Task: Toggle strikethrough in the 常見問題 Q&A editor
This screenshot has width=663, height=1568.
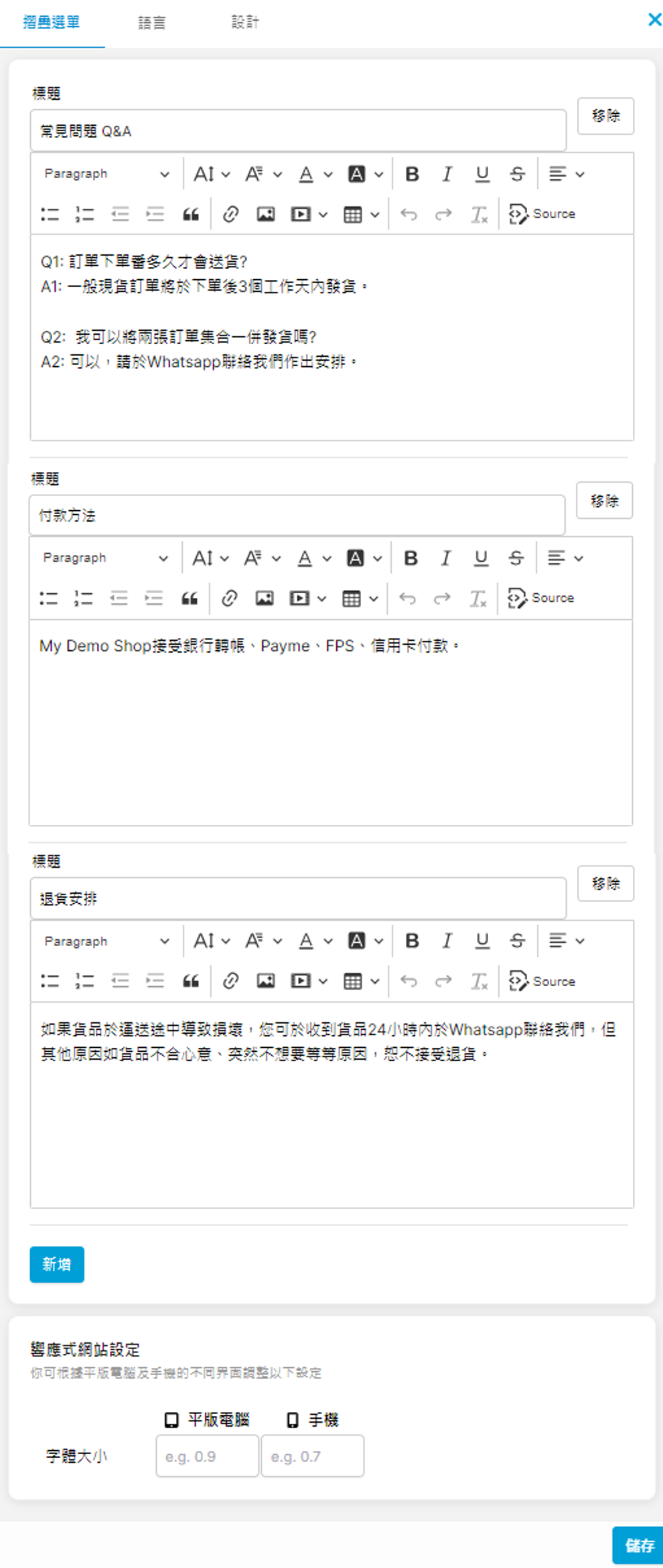Action: click(517, 174)
